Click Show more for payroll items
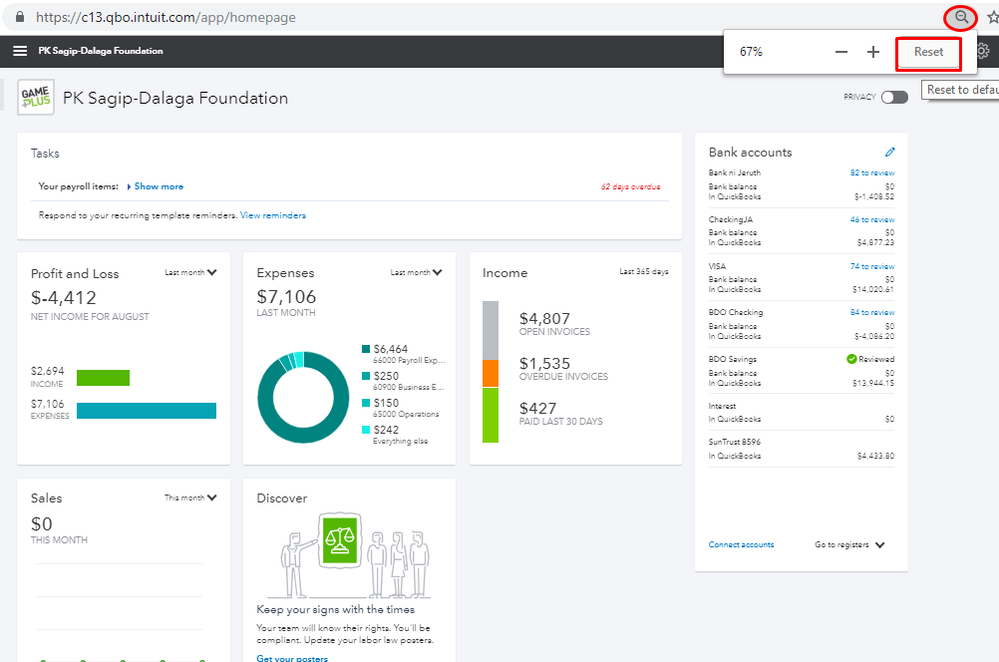The image size is (999, 662). coord(158,186)
